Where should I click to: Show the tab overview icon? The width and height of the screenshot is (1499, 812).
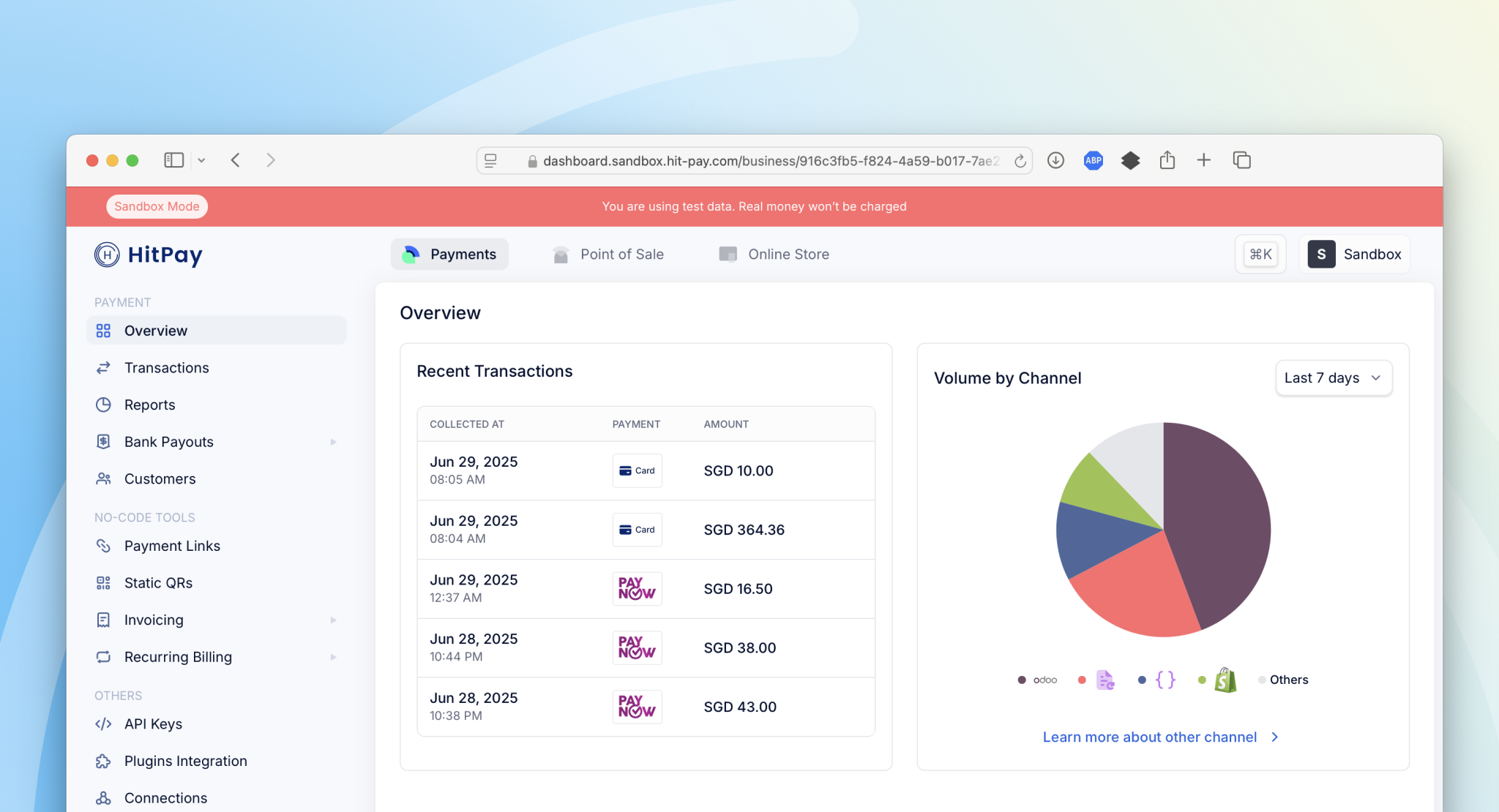point(1242,160)
